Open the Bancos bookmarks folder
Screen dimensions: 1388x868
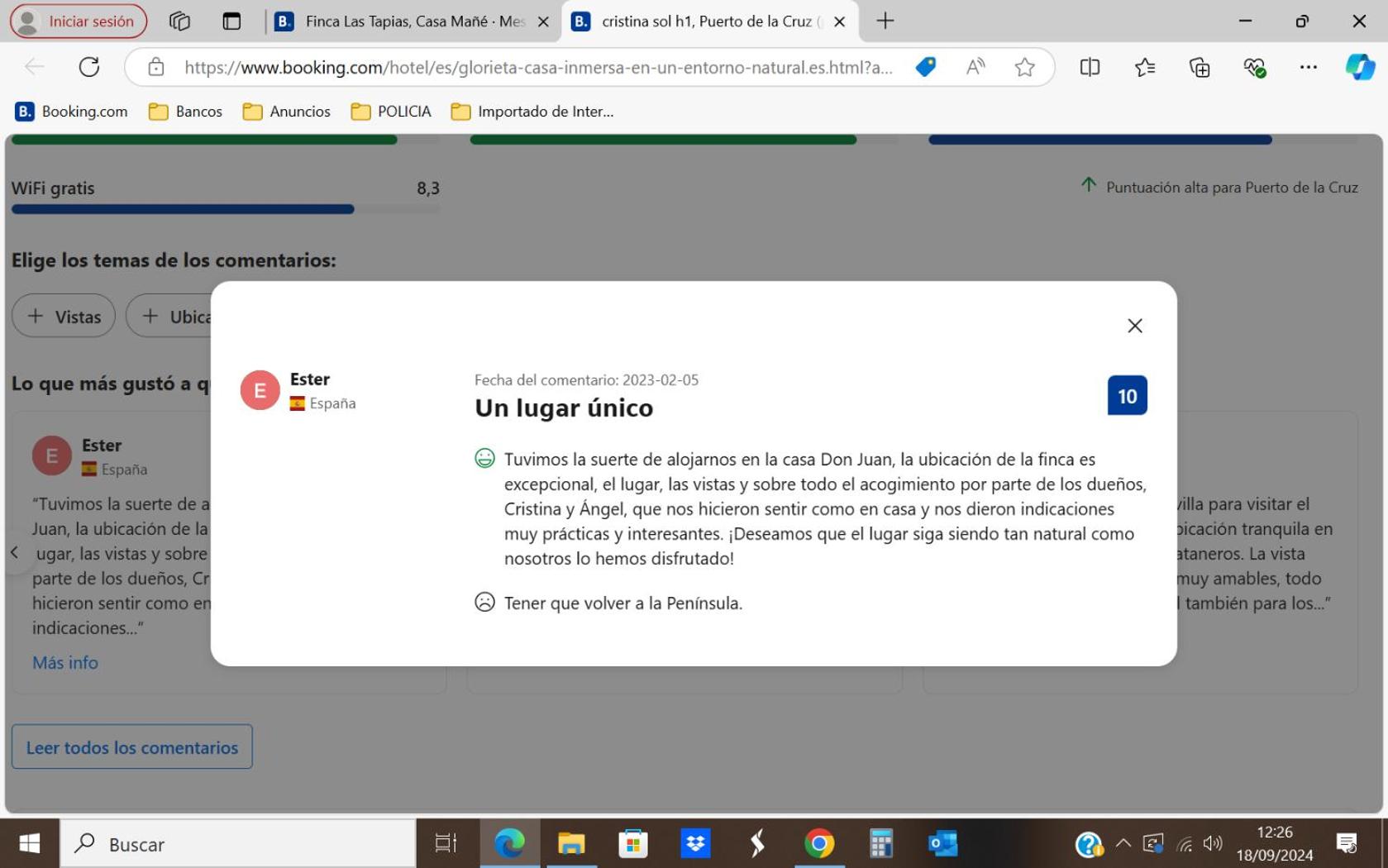click(x=185, y=112)
